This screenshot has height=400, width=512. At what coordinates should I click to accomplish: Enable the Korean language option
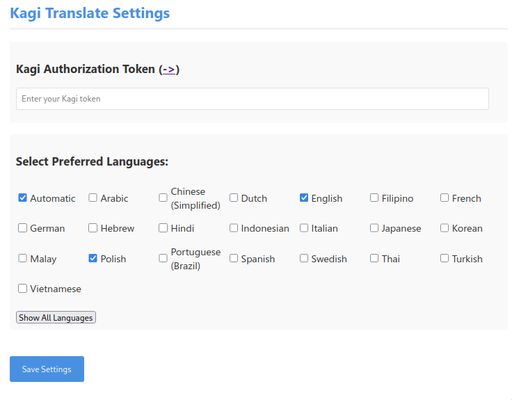445,228
